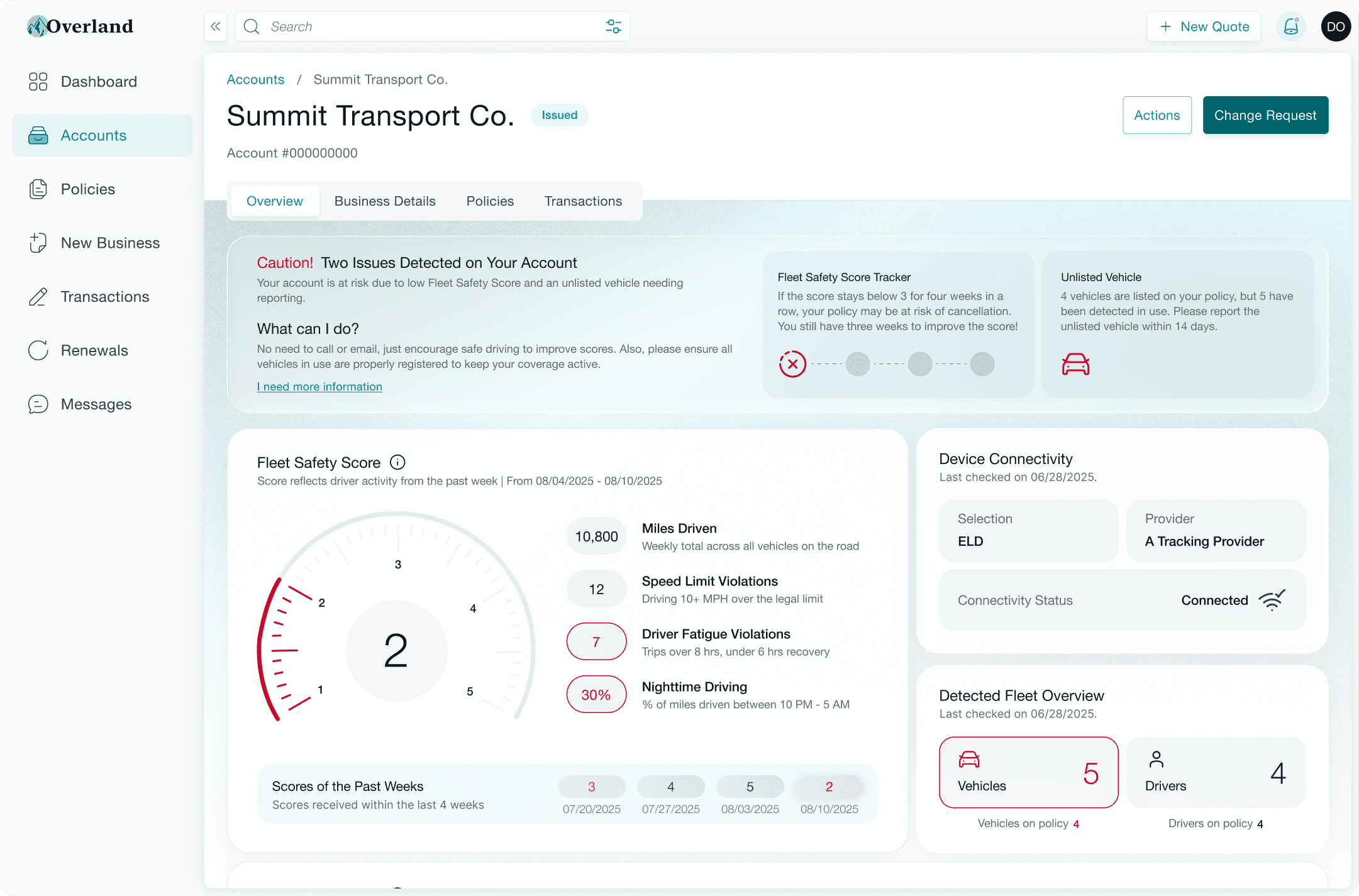This screenshot has width=1359, height=896.
Task: Open the New Business sidebar item
Action: coord(110,243)
